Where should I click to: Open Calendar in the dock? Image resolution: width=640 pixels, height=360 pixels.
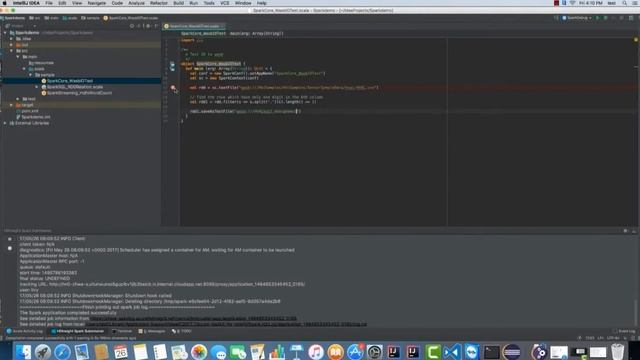121,351
